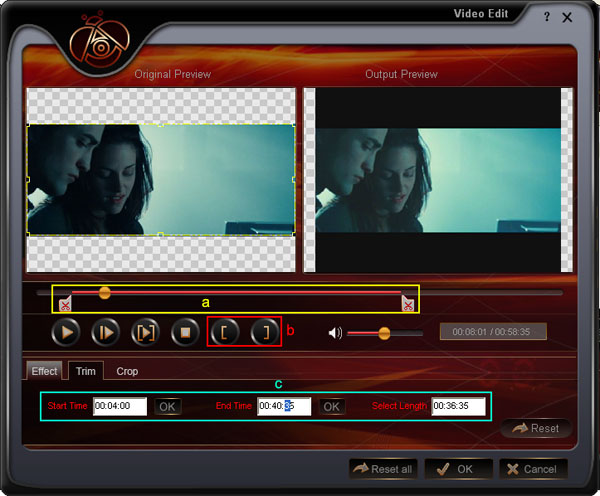Click the right scissors trim marker
The height and width of the screenshot is (496, 600).
(x=408, y=303)
